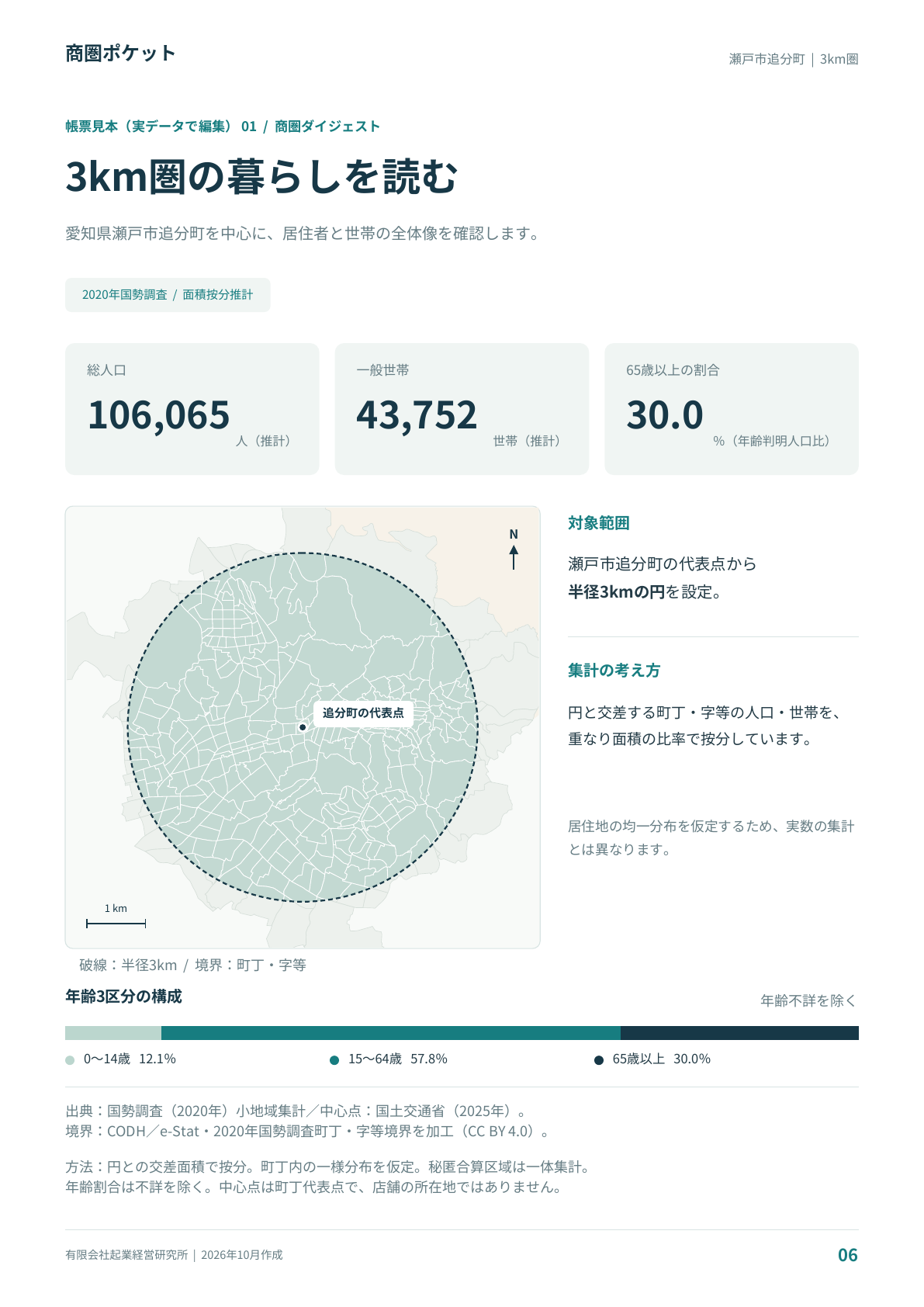Click the 65歳以上の割合 value 30.0

(x=665, y=415)
